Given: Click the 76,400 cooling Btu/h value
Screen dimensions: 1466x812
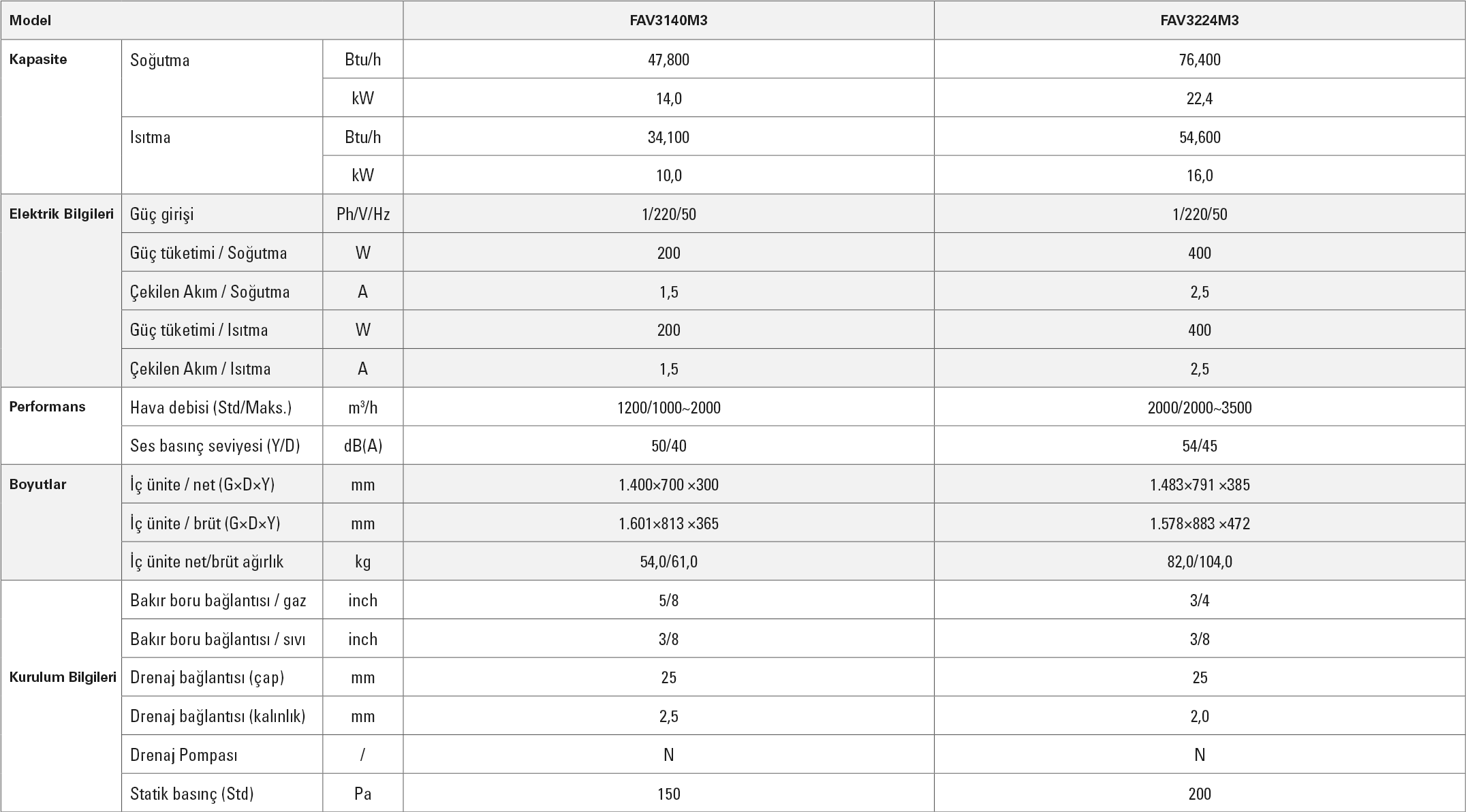Looking at the screenshot, I should [x=1199, y=60].
